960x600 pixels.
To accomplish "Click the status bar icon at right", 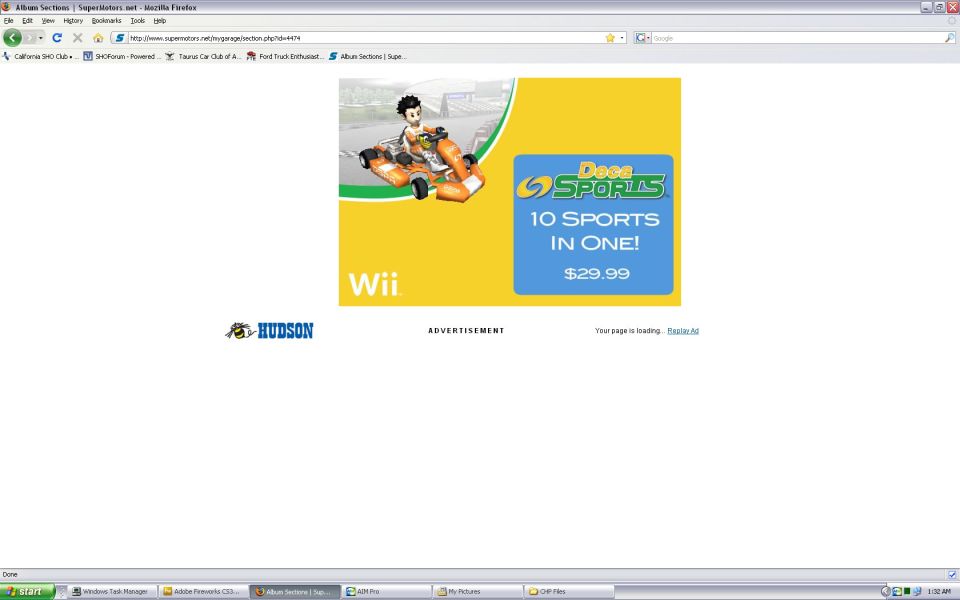I will click(951, 575).
